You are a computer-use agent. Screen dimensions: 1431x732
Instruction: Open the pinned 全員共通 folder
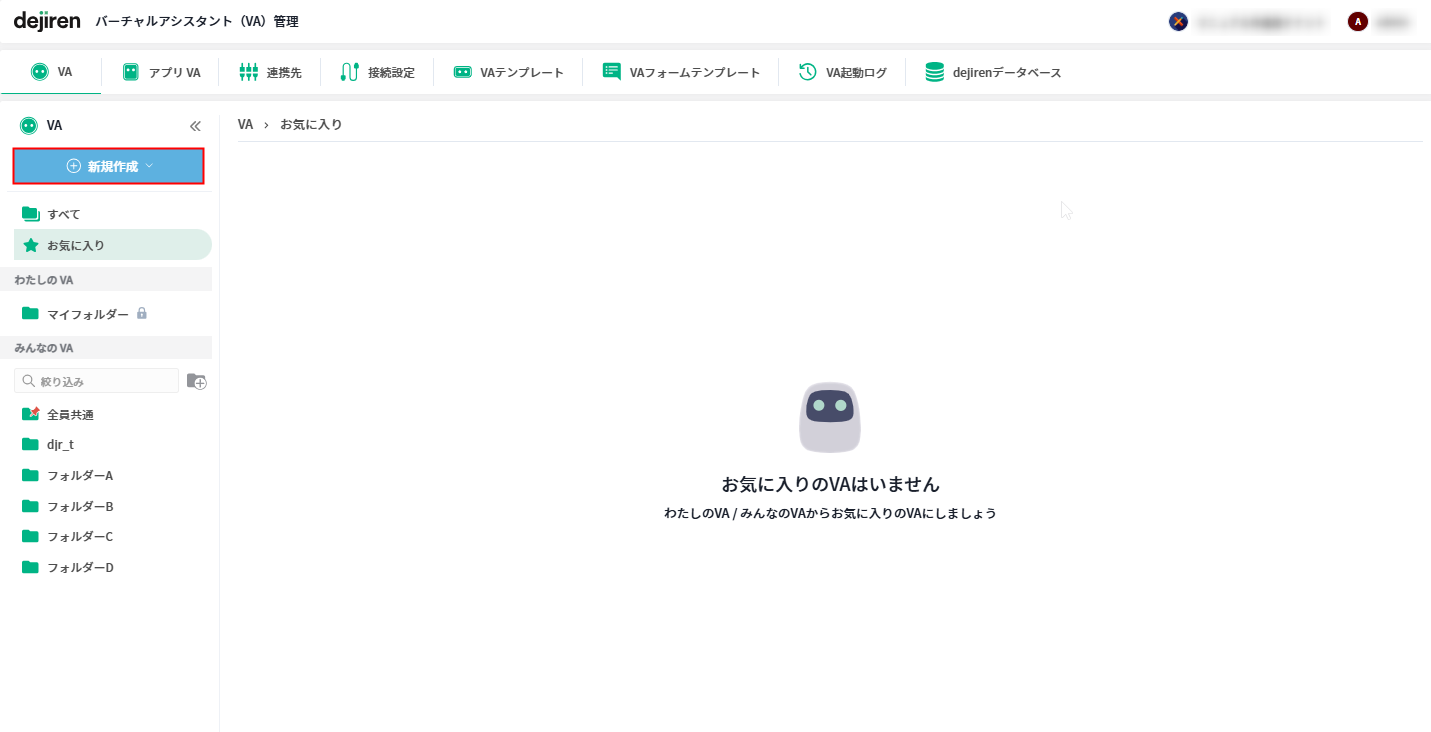tap(70, 414)
